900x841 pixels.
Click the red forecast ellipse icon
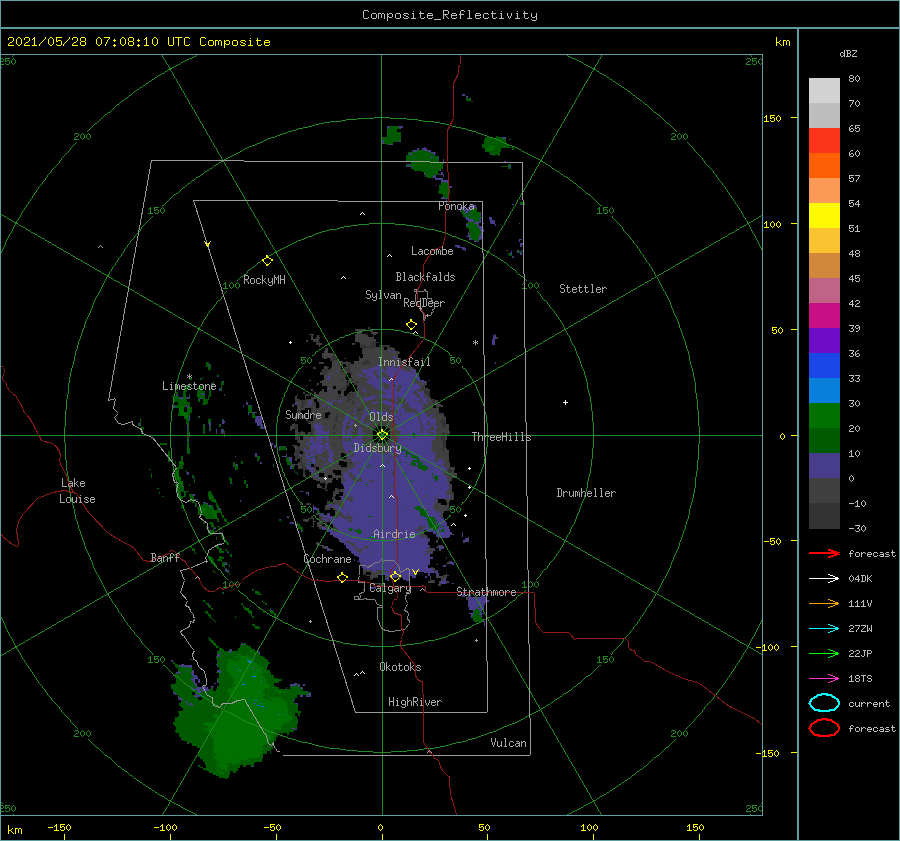(x=824, y=728)
